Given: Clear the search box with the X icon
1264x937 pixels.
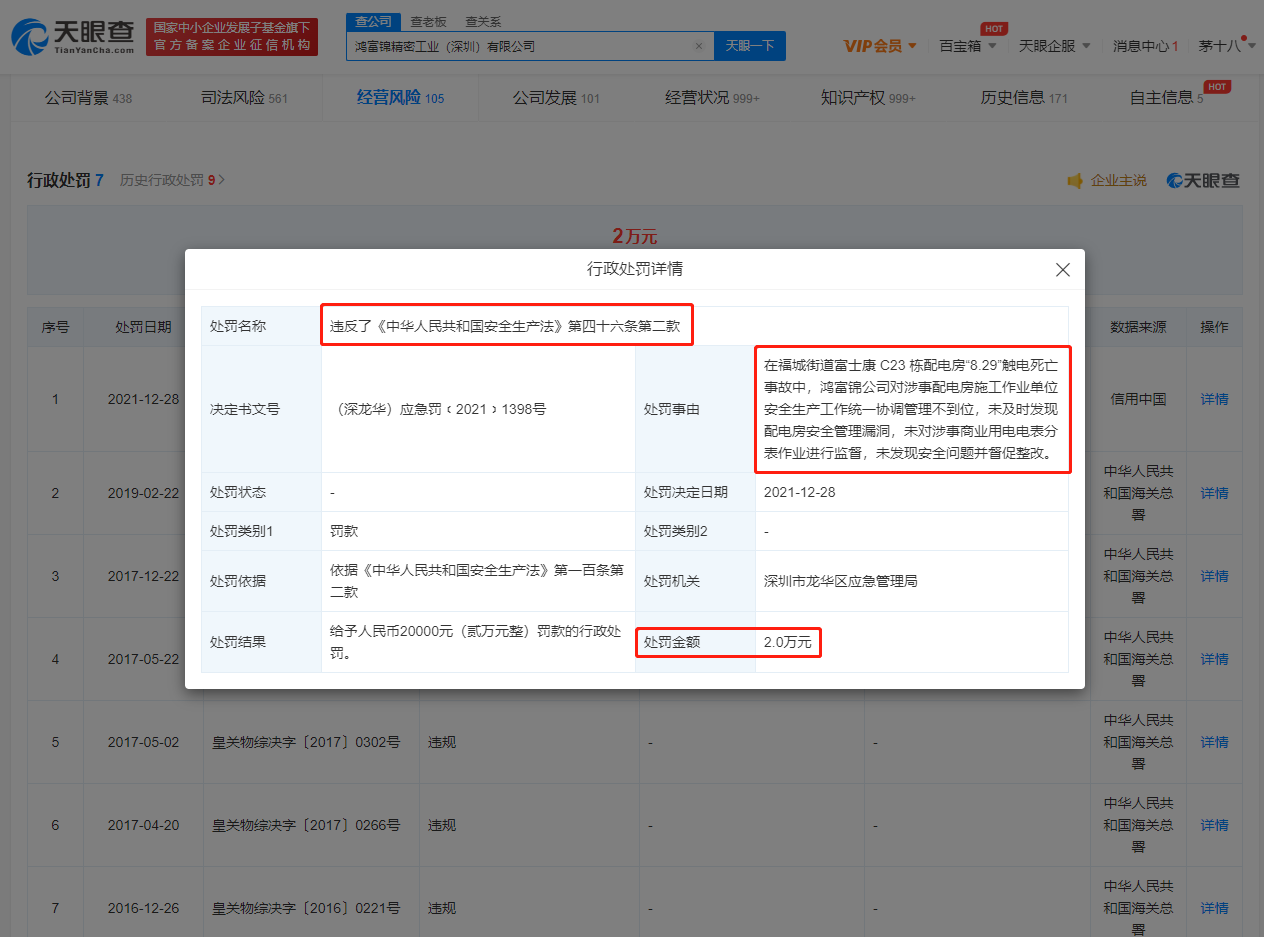Looking at the screenshot, I should tap(699, 46).
